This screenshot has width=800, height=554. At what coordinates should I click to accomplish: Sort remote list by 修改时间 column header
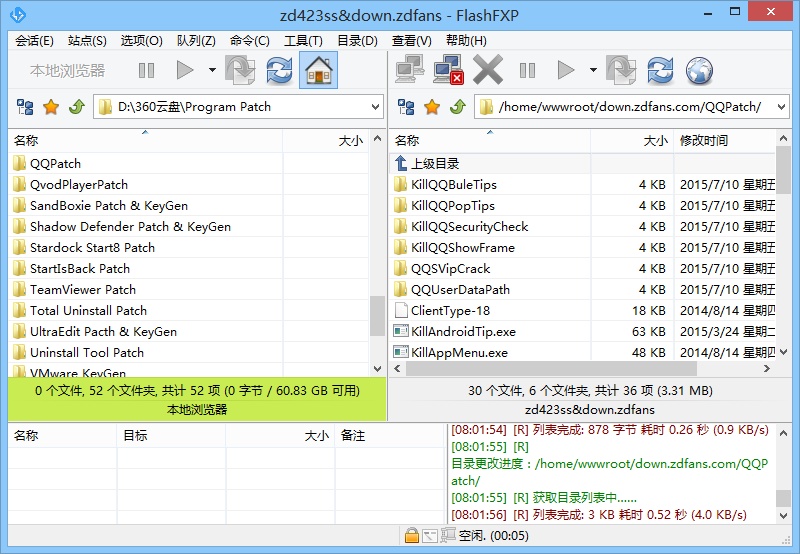(724, 141)
